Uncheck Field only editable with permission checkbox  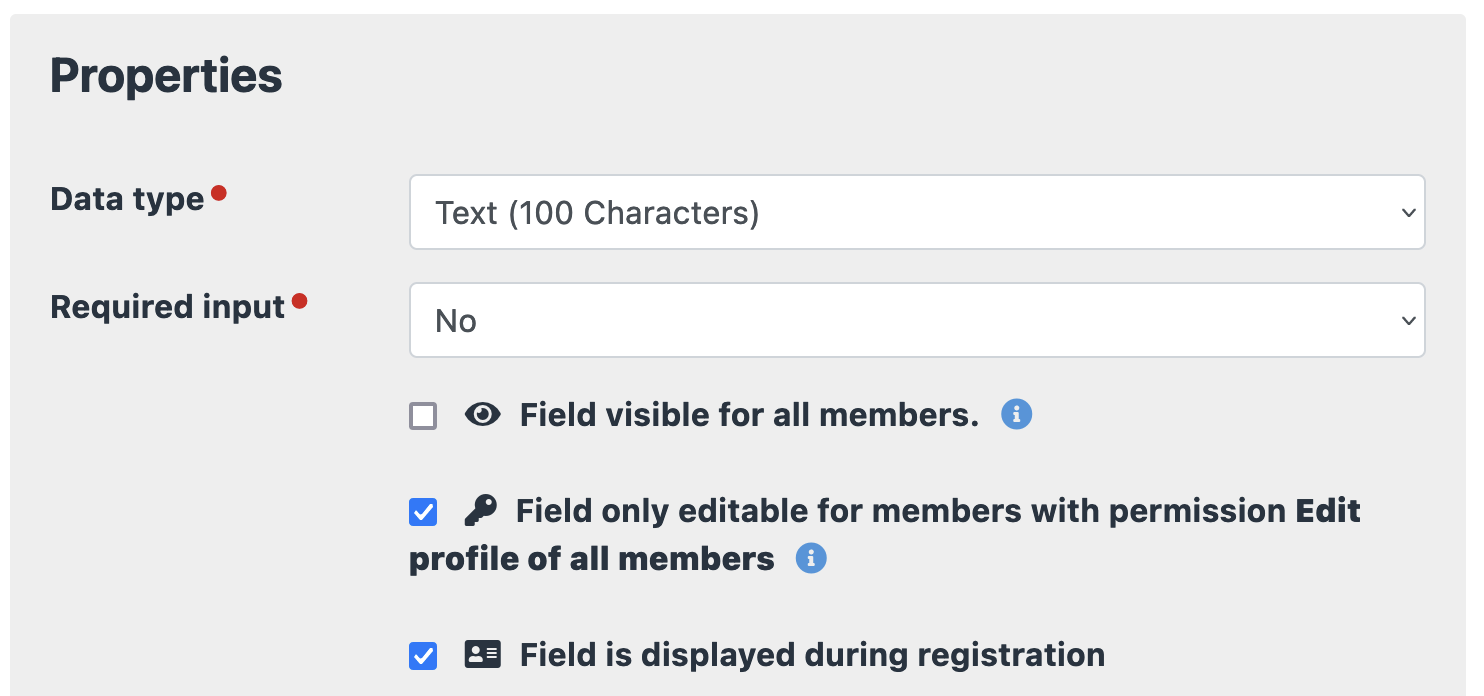point(423,512)
